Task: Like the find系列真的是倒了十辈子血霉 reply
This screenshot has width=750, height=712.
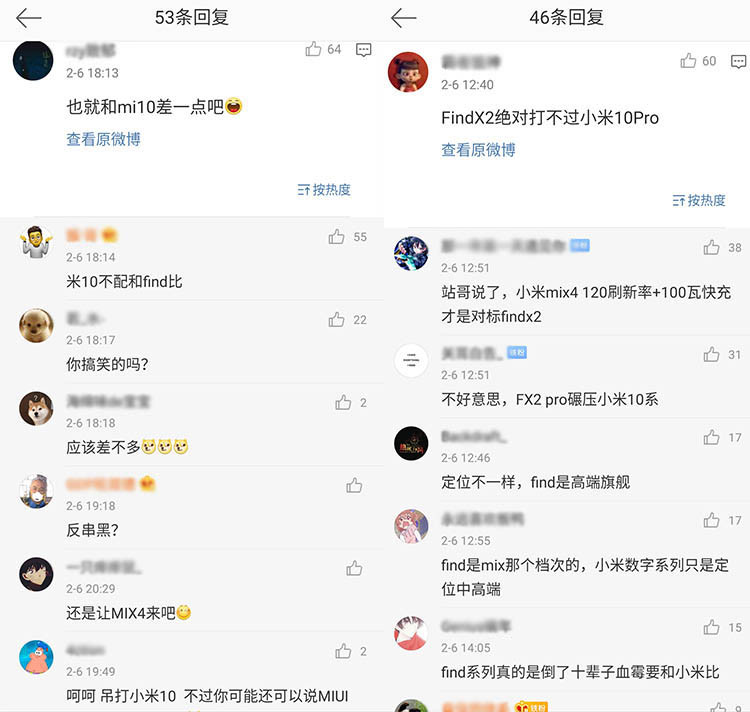Action: click(711, 627)
